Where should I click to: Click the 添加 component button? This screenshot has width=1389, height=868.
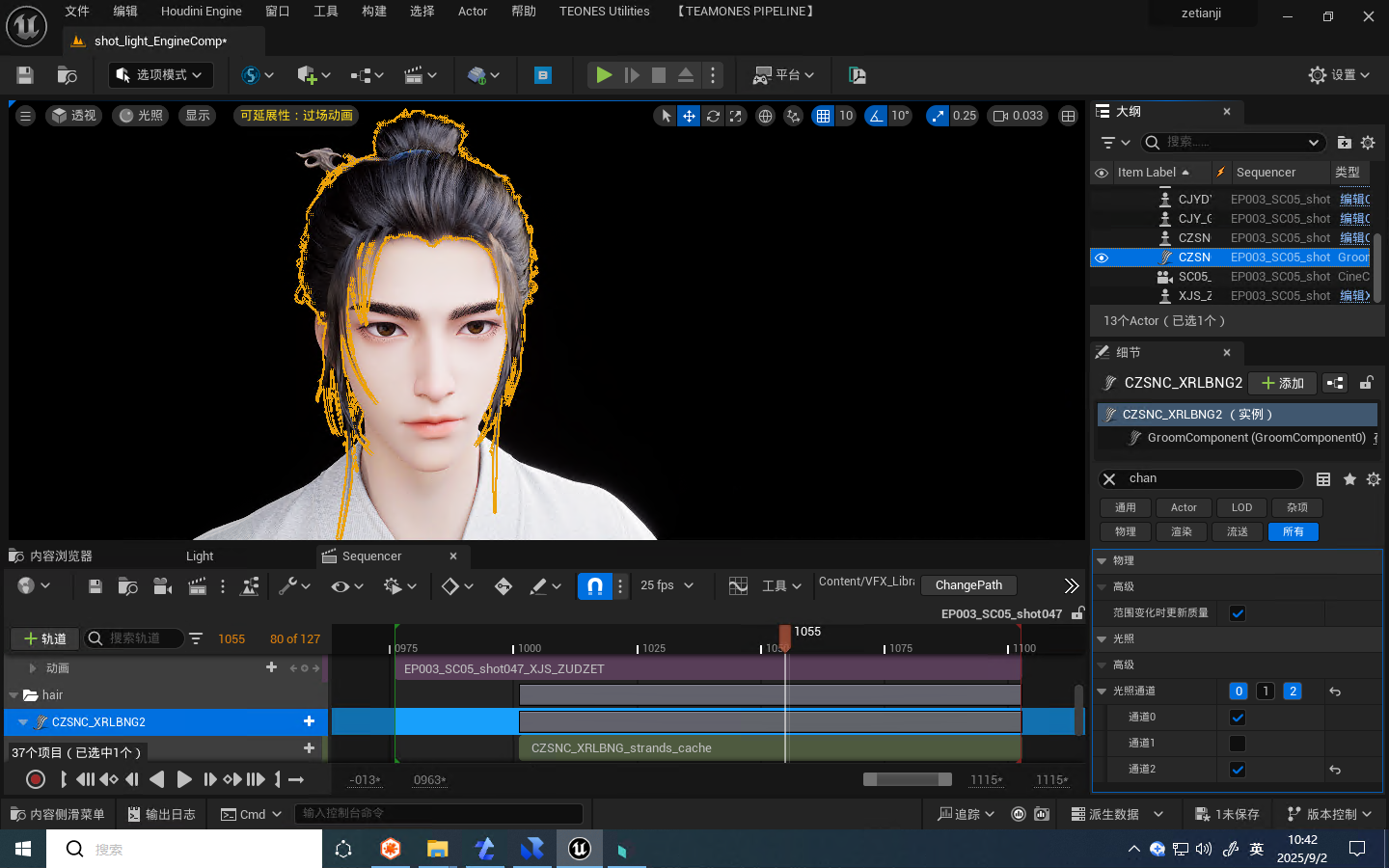[1283, 383]
